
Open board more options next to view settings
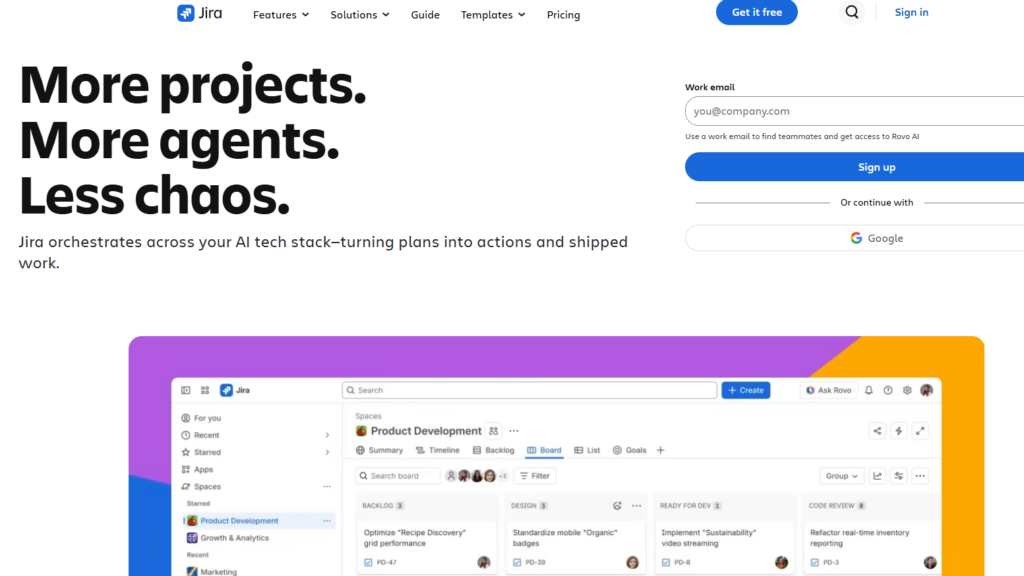pos(920,476)
